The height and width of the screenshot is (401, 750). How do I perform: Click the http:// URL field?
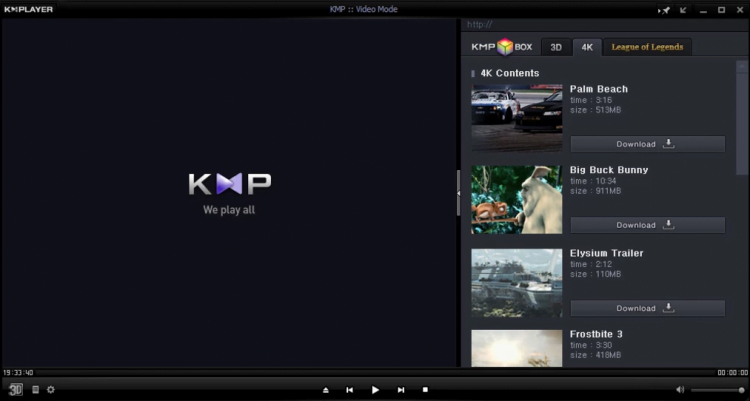point(605,24)
